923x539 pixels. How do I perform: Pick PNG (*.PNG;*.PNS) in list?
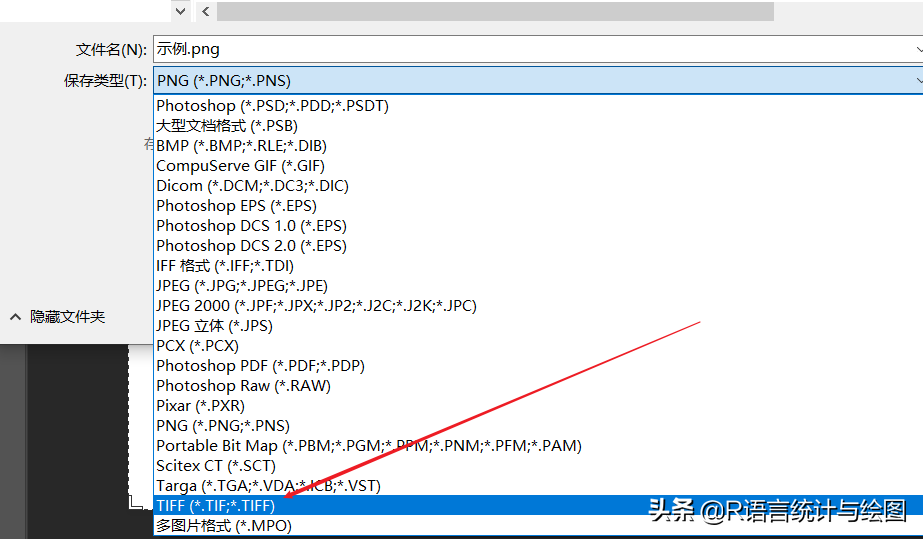click(538, 426)
